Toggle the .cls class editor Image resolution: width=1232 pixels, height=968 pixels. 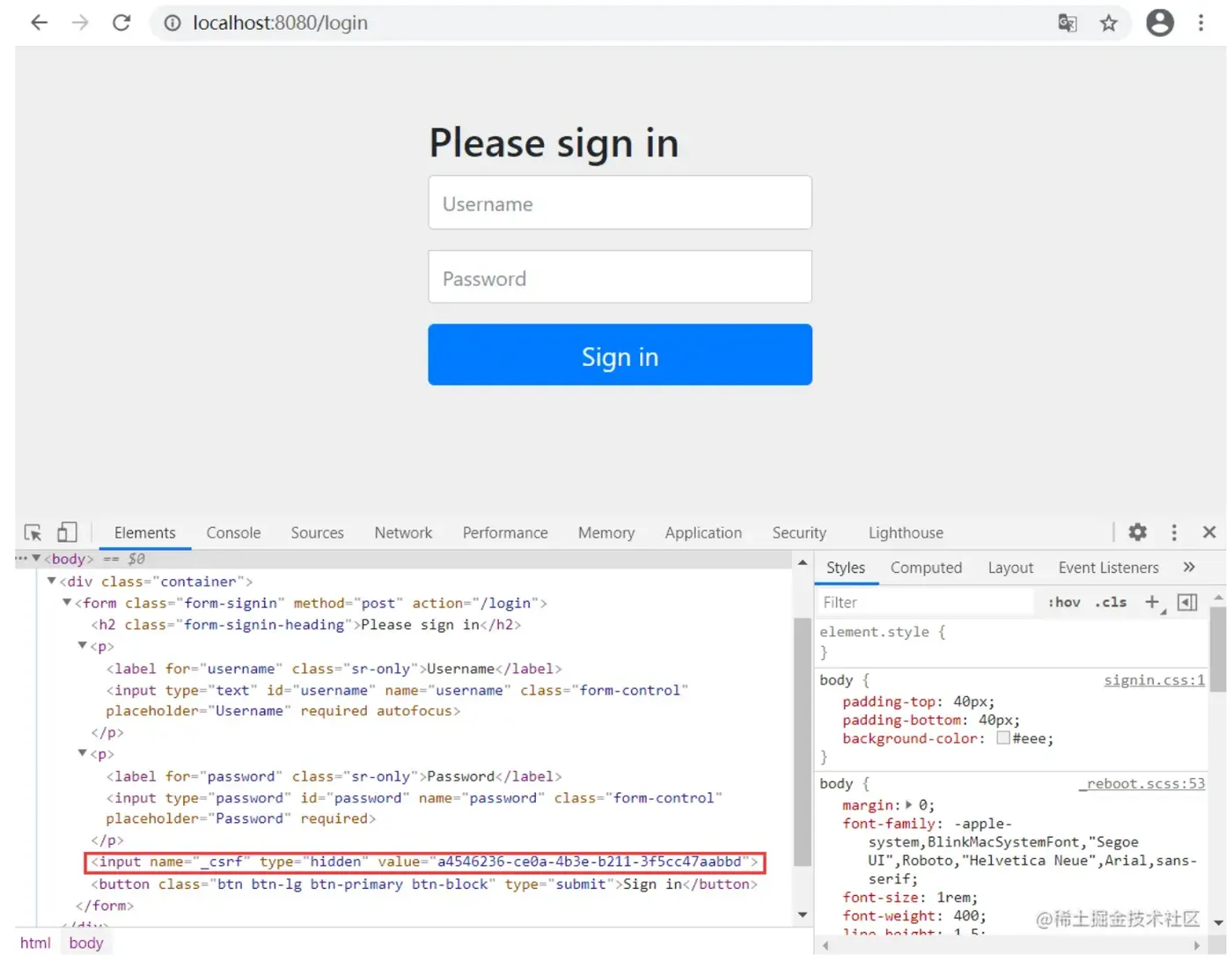point(1111,602)
